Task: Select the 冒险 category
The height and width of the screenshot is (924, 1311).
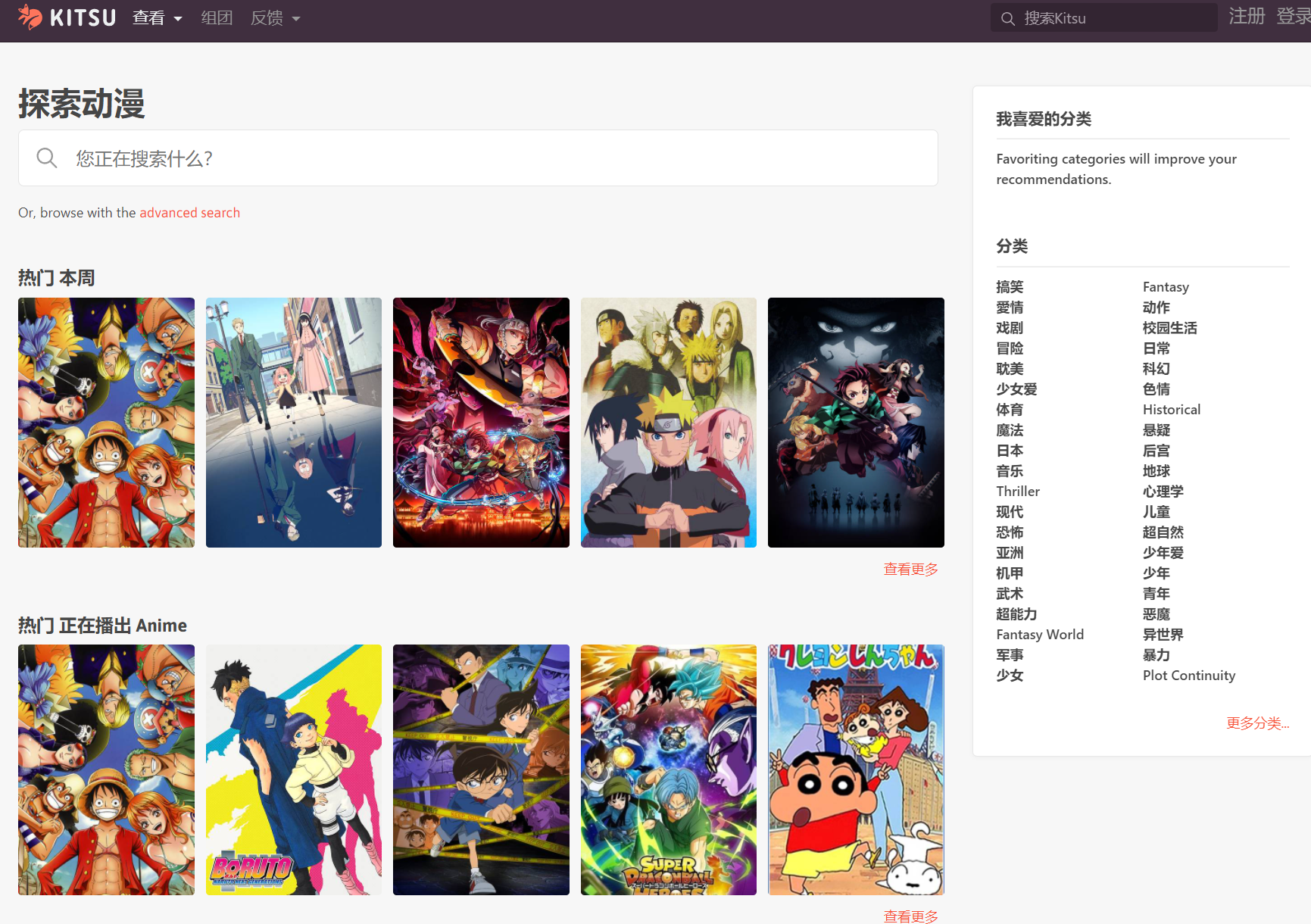Action: (1010, 348)
